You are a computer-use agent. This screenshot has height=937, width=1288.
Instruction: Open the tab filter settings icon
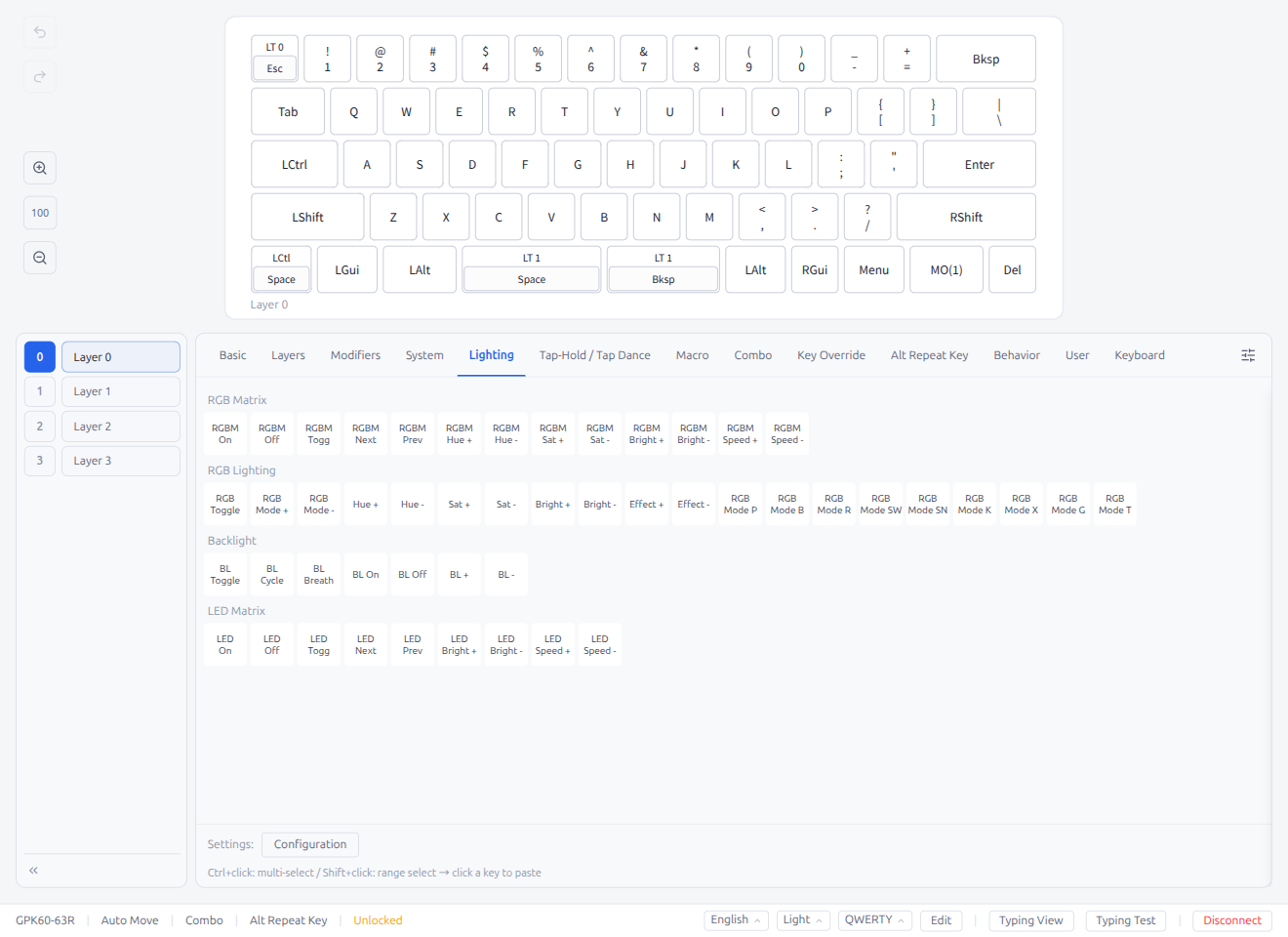coord(1248,355)
